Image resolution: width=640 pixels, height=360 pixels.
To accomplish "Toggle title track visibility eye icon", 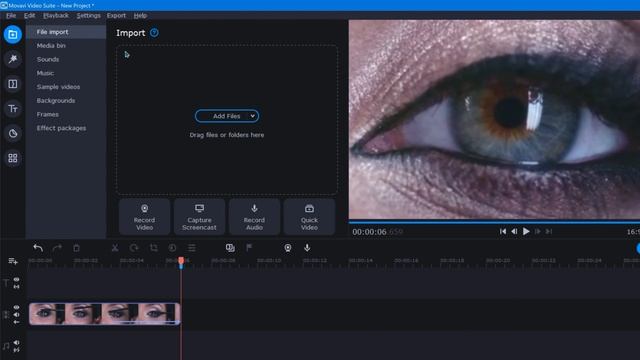I will [x=16, y=280].
